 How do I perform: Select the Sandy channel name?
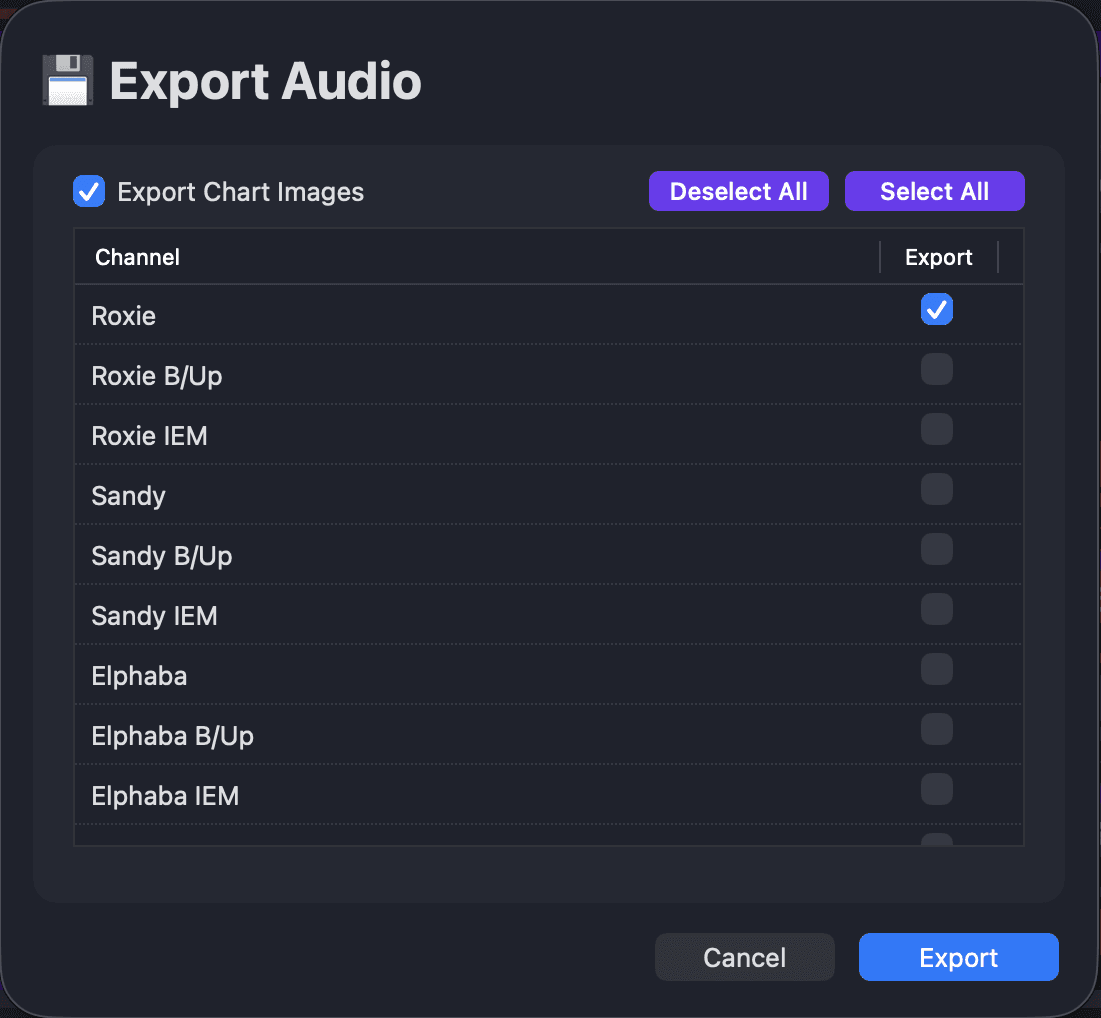pyautogui.click(x=128, y=496)
